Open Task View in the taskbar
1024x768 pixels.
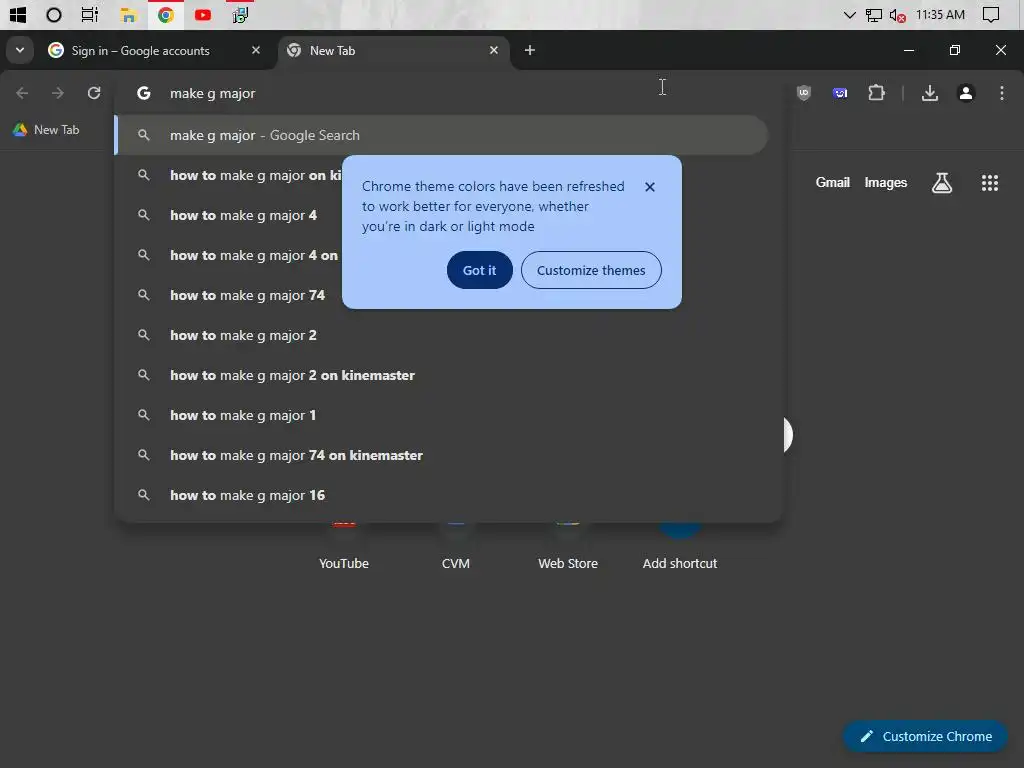89,14
